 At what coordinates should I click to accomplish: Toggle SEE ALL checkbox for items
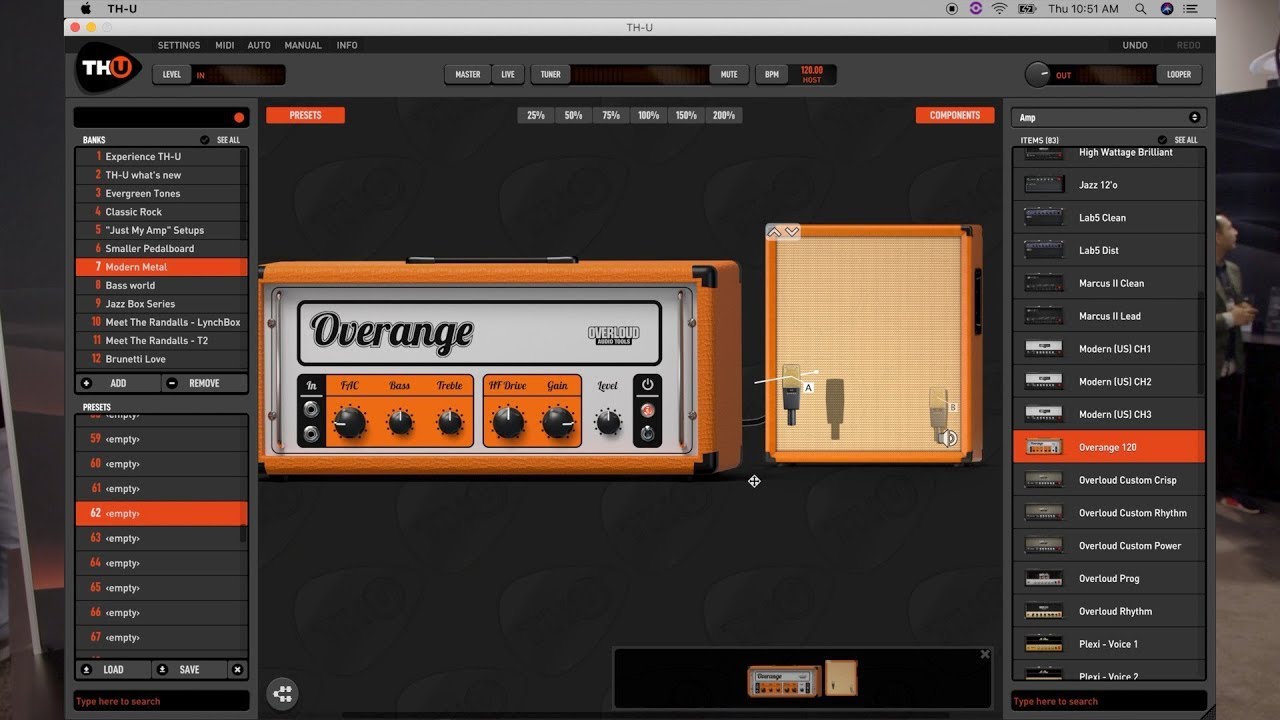(x=1163, y=140)
